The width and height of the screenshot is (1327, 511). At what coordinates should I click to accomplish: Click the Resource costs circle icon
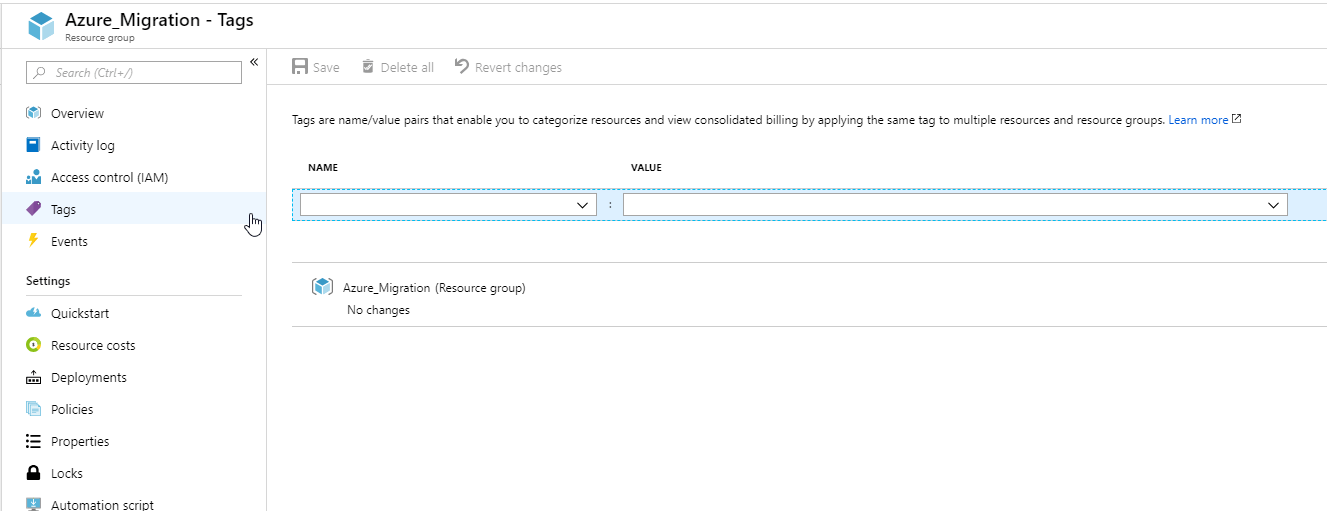(33, 345)
